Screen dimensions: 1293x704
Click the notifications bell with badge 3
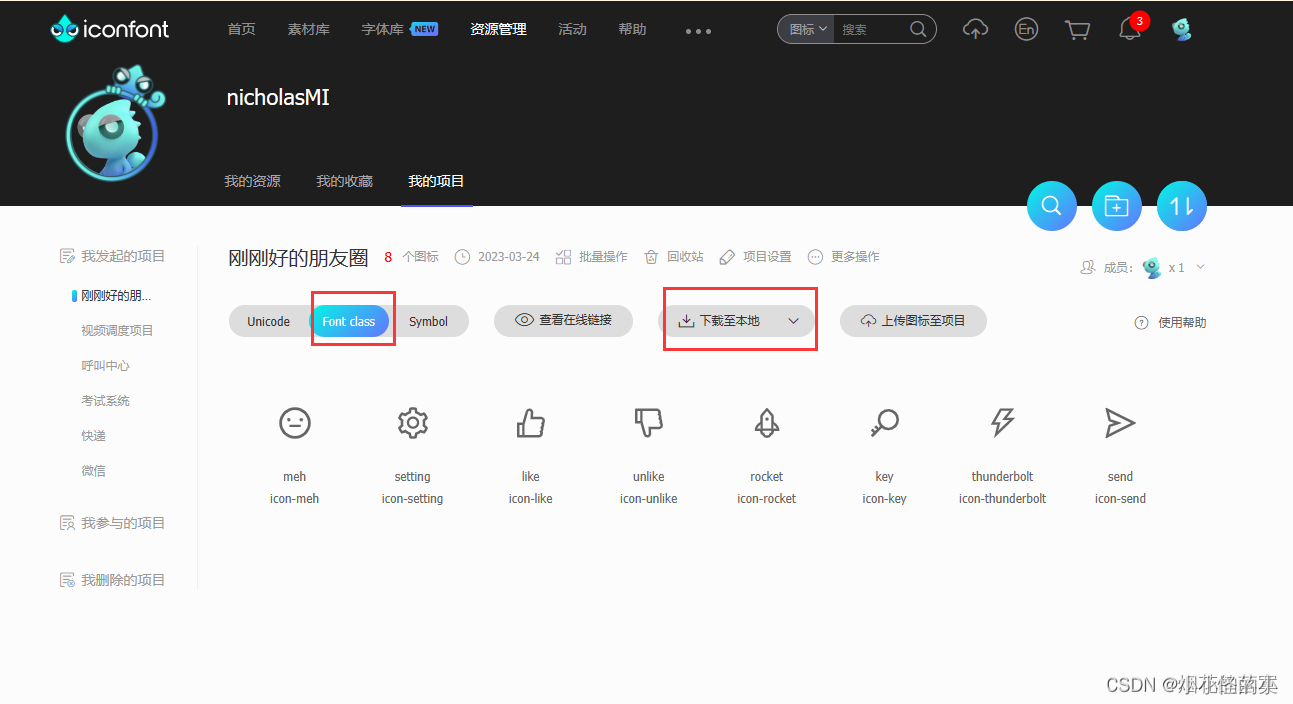1129,29
